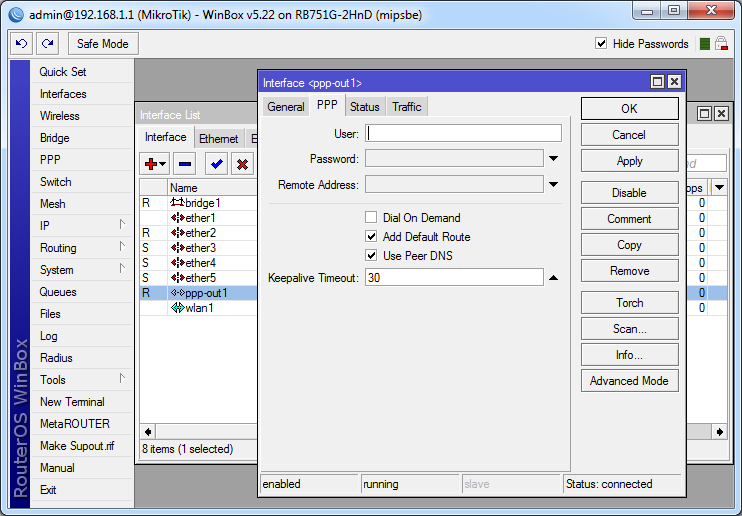The width and height of the screenshot is (742, 516).
Task: Click the Disable button in dialog
Action: coord(629,193)
